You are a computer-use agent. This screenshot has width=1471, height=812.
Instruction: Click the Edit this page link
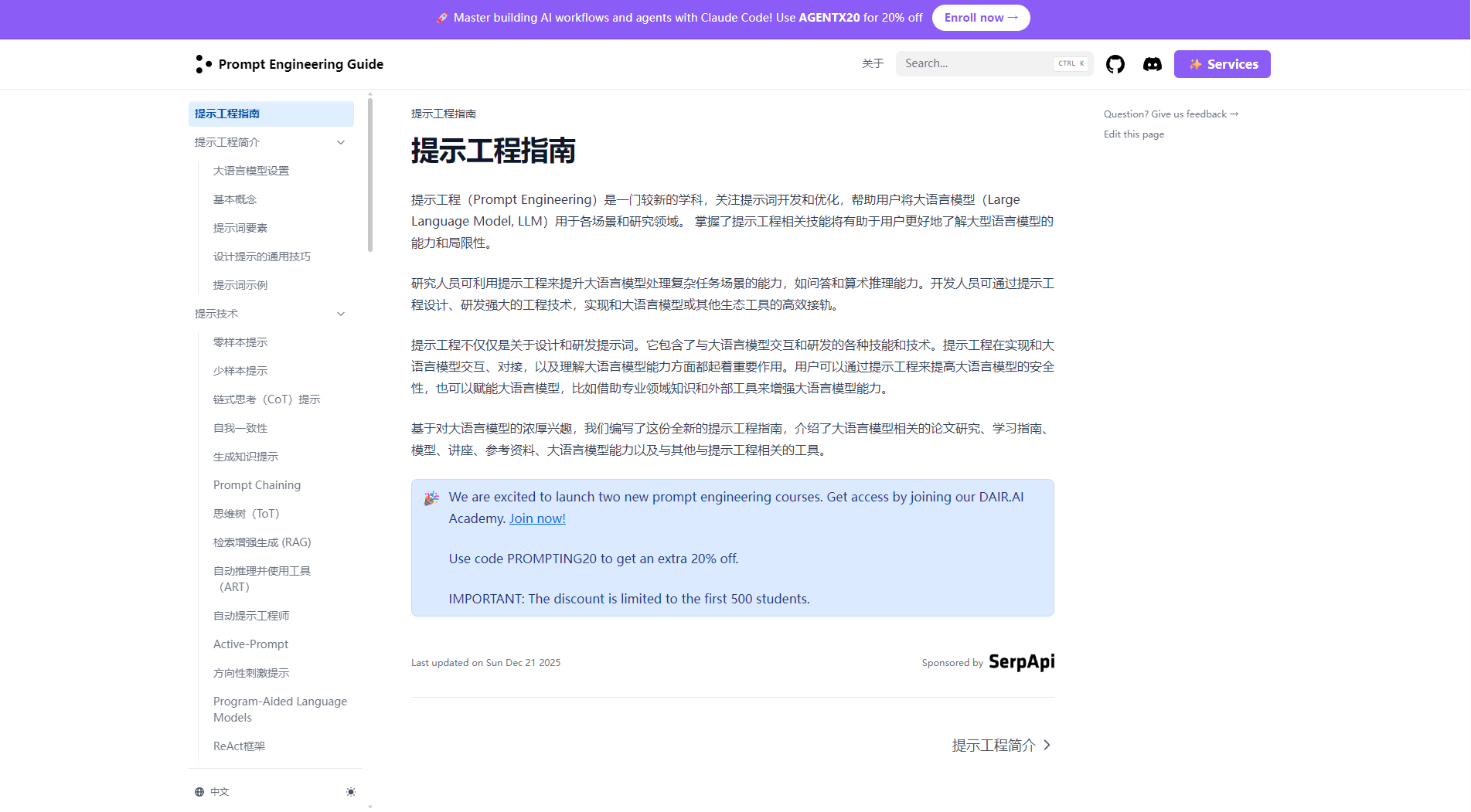tap(1133, 134)
